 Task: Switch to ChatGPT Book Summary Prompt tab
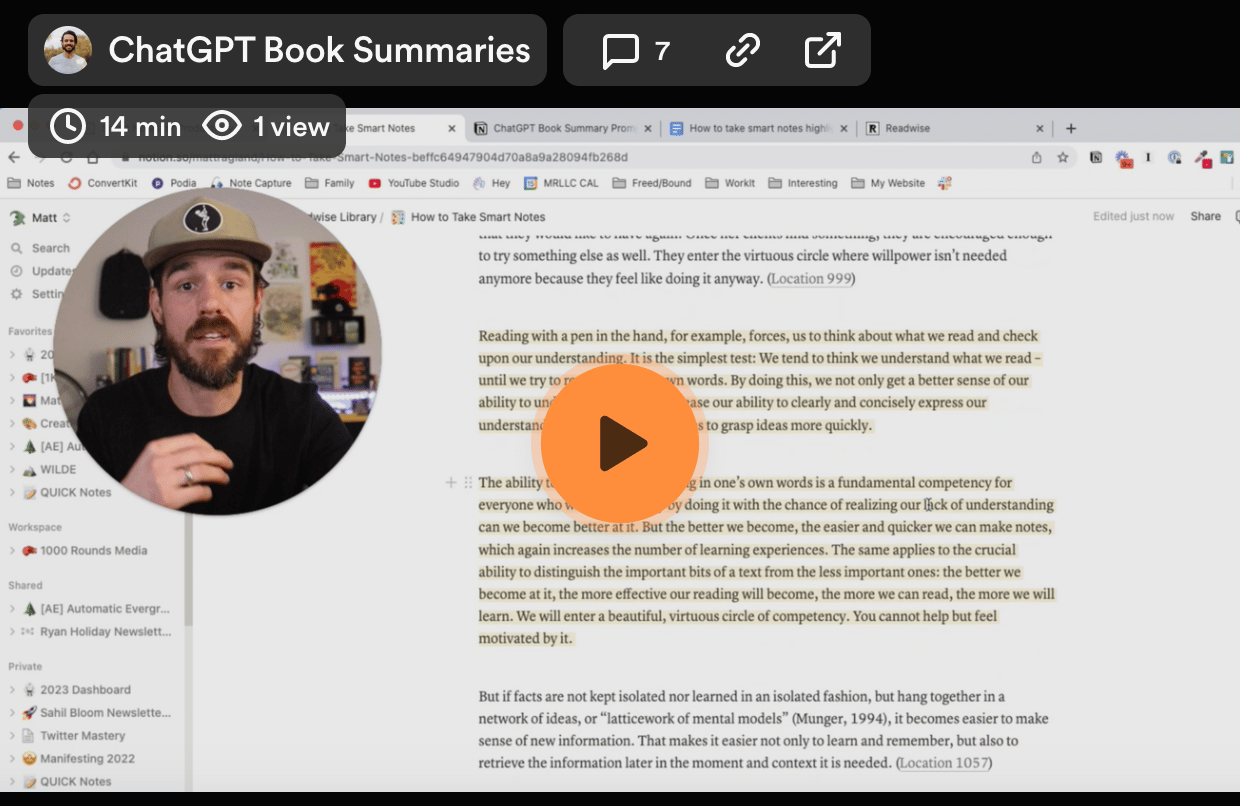[x=564, y=128]
